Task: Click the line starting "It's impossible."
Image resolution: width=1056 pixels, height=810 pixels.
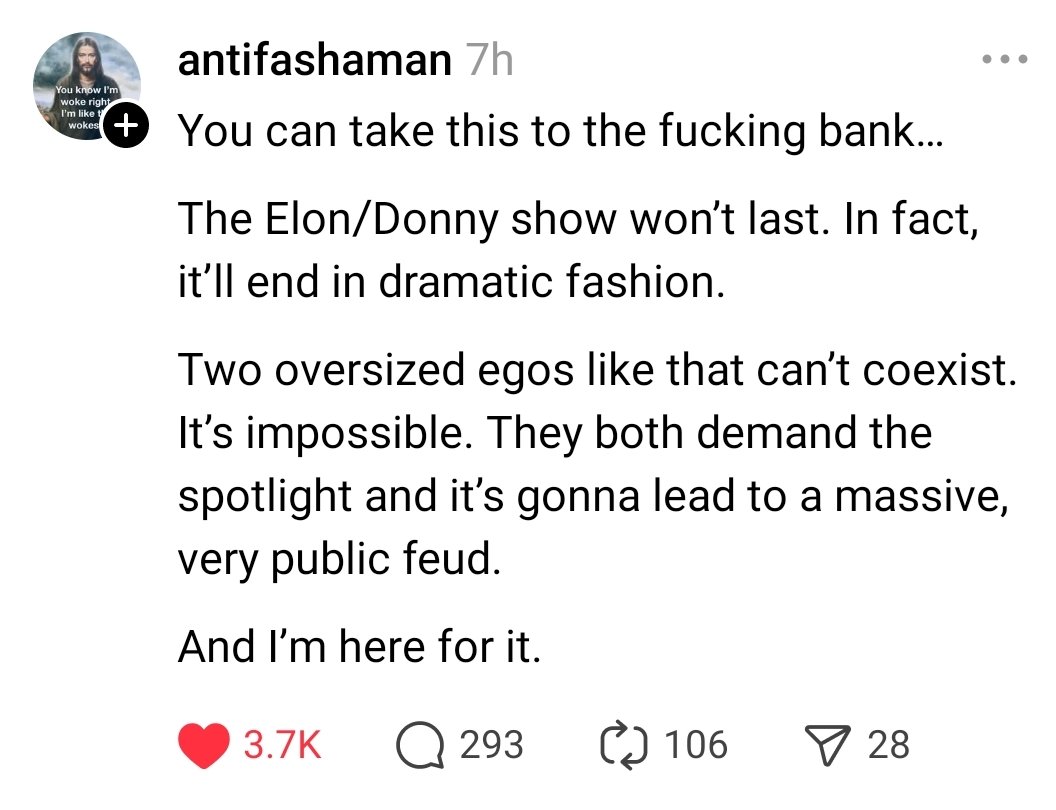Action: tap(555, 433)
